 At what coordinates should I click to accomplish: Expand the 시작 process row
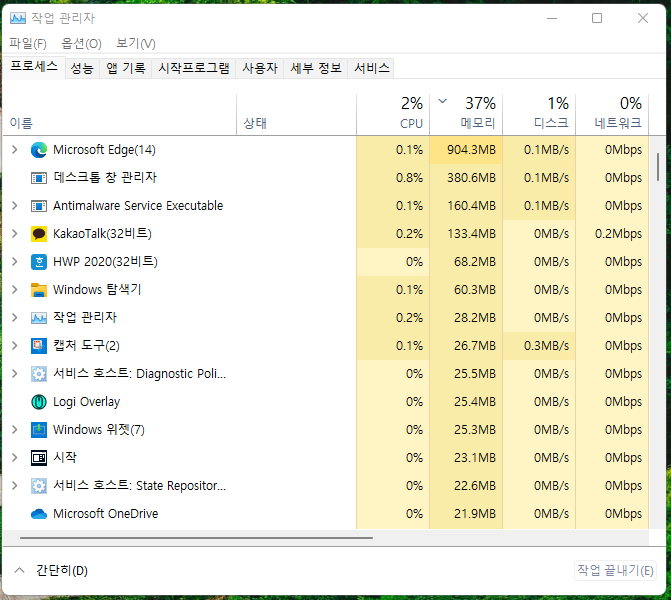coord(15,457)
